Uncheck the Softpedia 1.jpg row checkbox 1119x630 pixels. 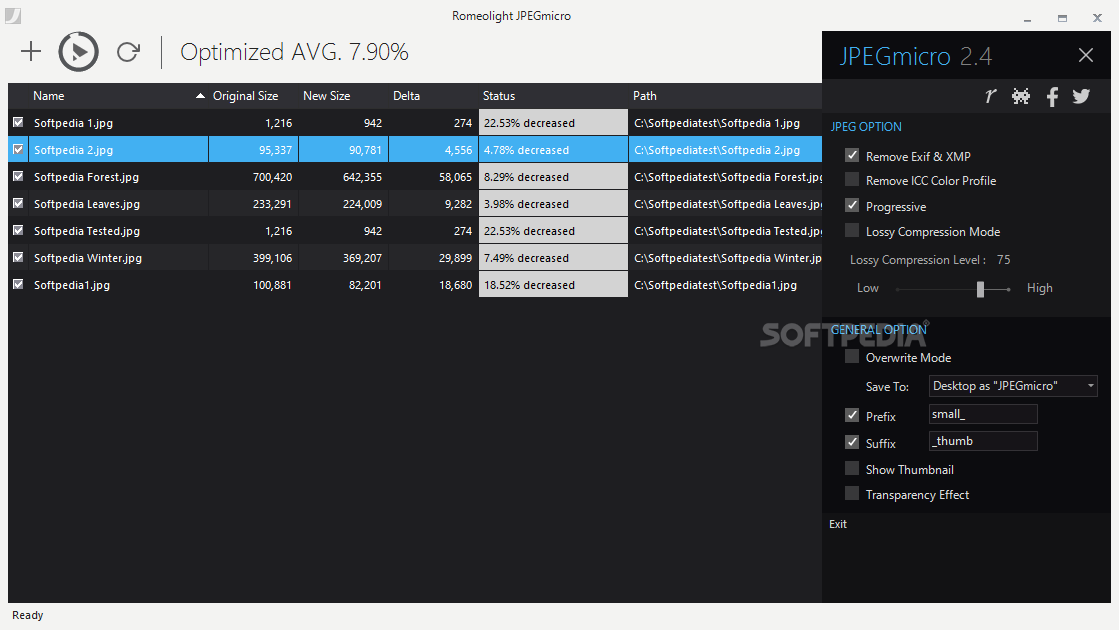click(x=19, y=123)
